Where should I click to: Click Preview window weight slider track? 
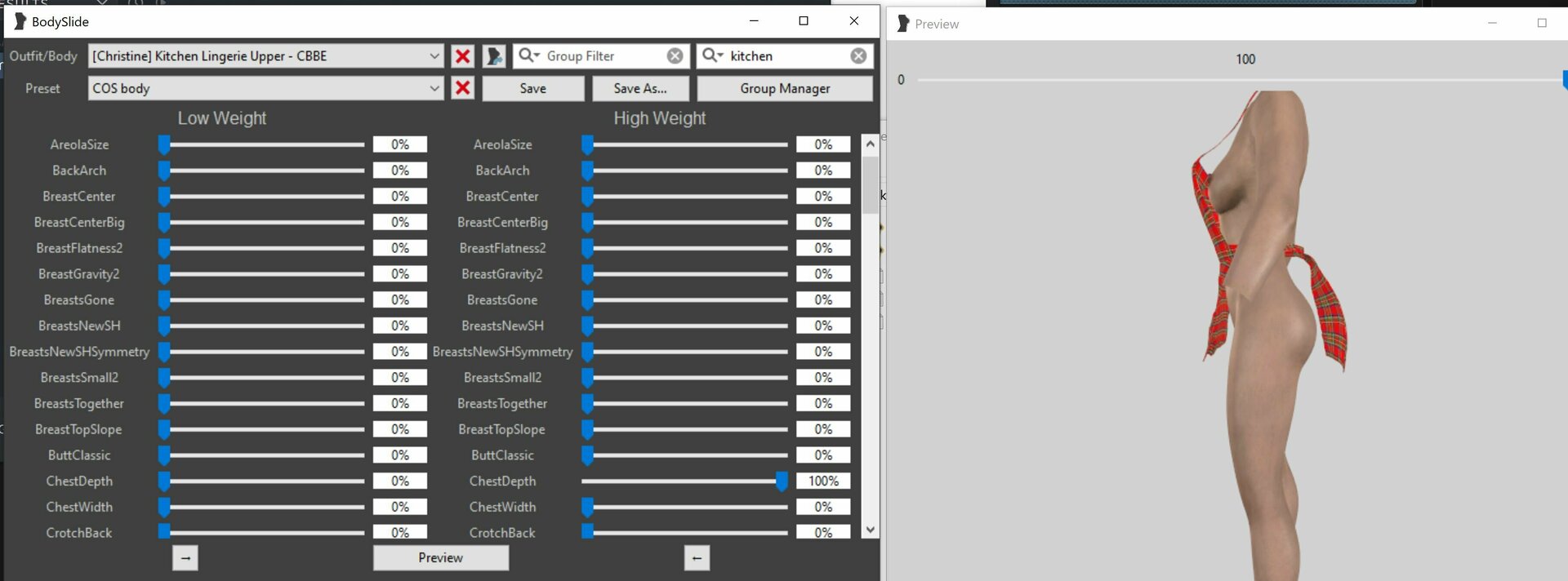1240,80
